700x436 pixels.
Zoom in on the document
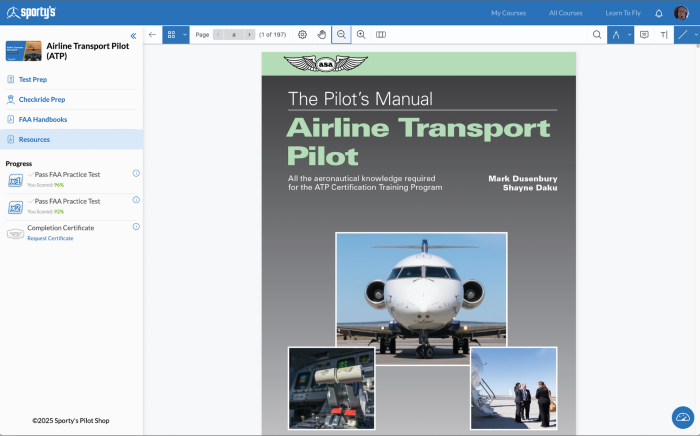361,34
